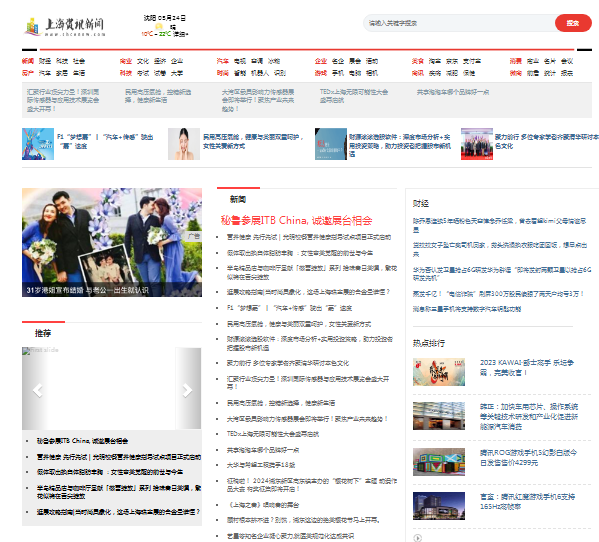This screenshot has width=599, height=542.
Task: Open the KAWAI poster thumbnail in the hot ranking
Action: [x=439, y=372]
